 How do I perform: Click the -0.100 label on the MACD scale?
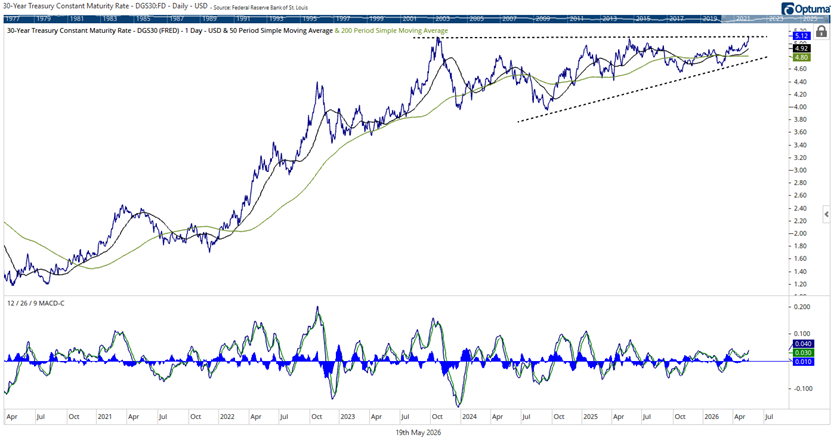(x=802, y=388)
